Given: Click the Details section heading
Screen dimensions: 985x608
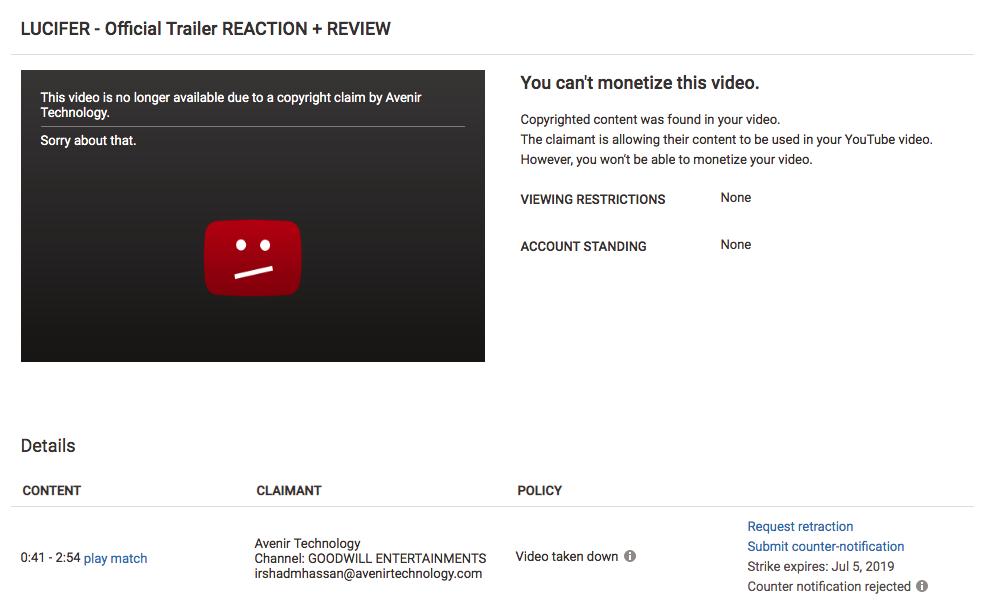Looking at the screenshot, I should [x=48, y=446].
